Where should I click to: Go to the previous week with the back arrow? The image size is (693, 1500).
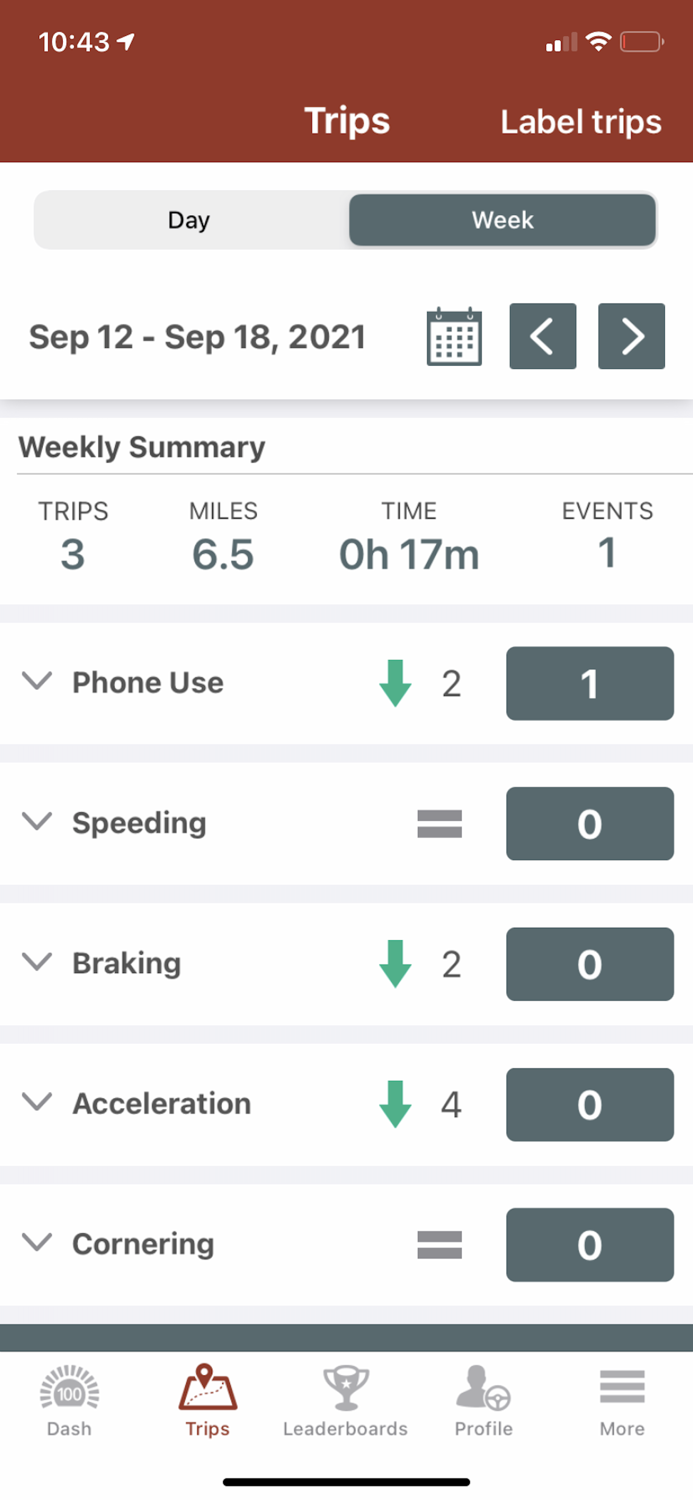tap(543, 337)
